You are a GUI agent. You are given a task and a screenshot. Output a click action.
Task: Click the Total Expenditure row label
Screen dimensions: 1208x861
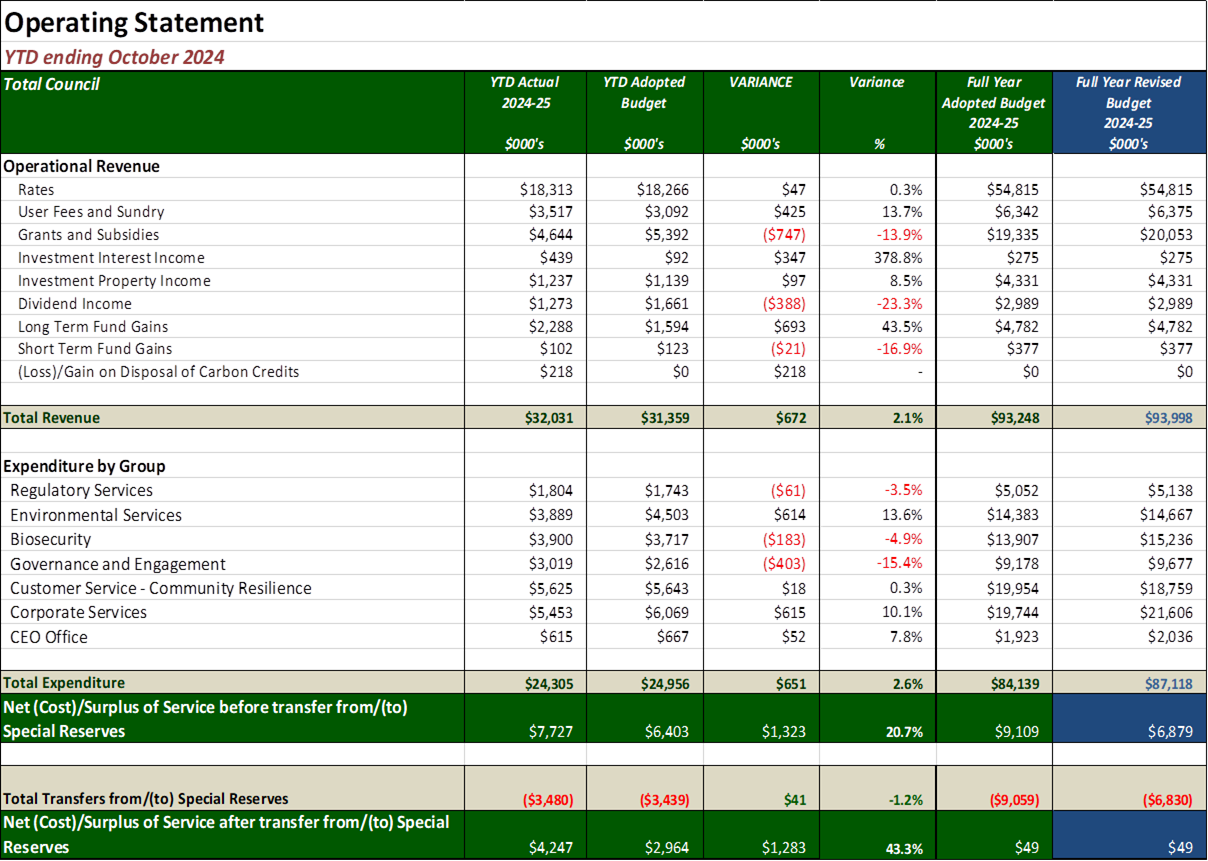pyautogui.click(x=64, y=683)
